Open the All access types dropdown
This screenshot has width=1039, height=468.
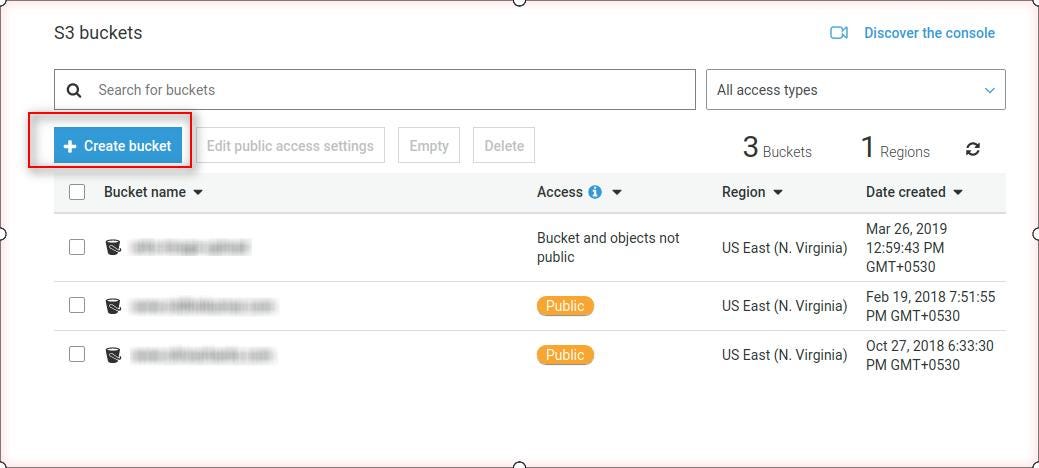tap(855, 89)
